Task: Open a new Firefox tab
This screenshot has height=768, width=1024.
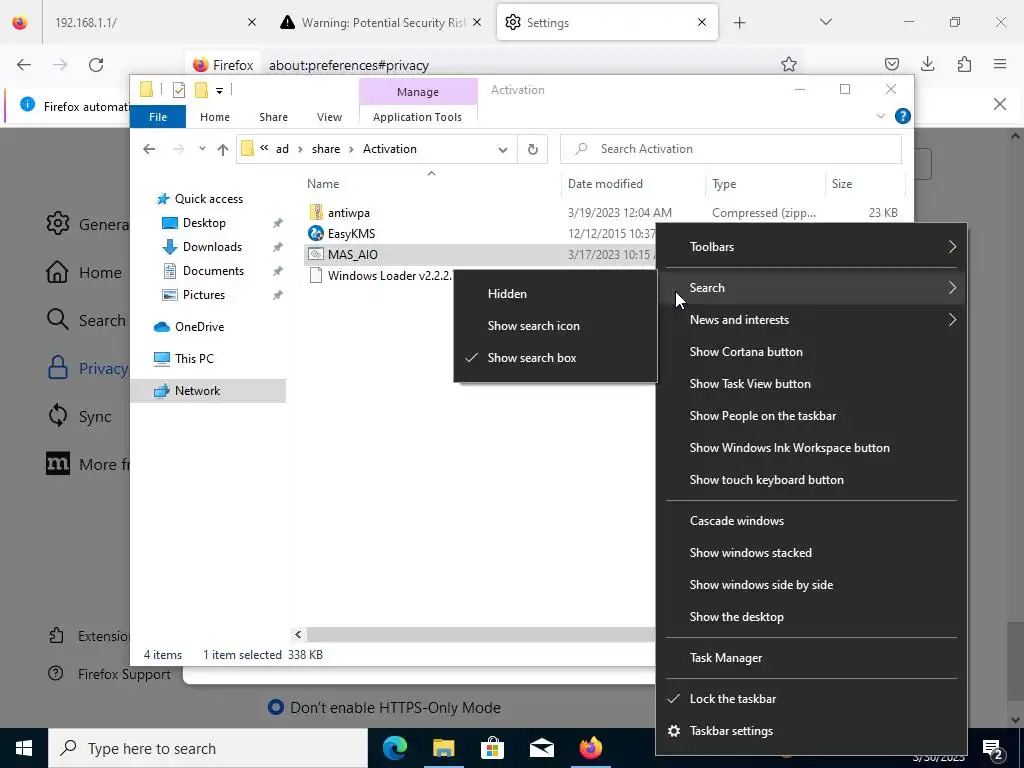Action: click(x=739, y=23)
